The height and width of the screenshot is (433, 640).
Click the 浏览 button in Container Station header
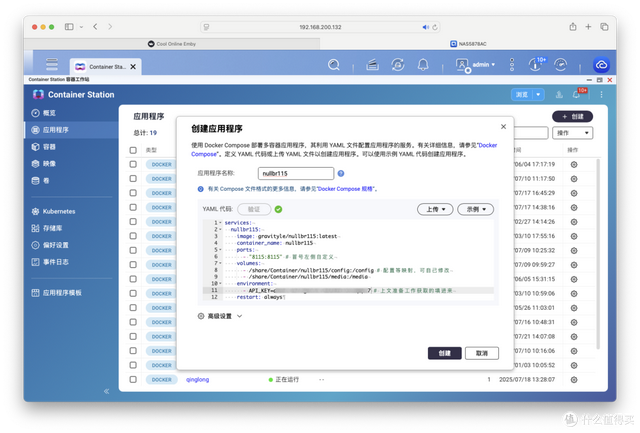[x=522, y=95]
